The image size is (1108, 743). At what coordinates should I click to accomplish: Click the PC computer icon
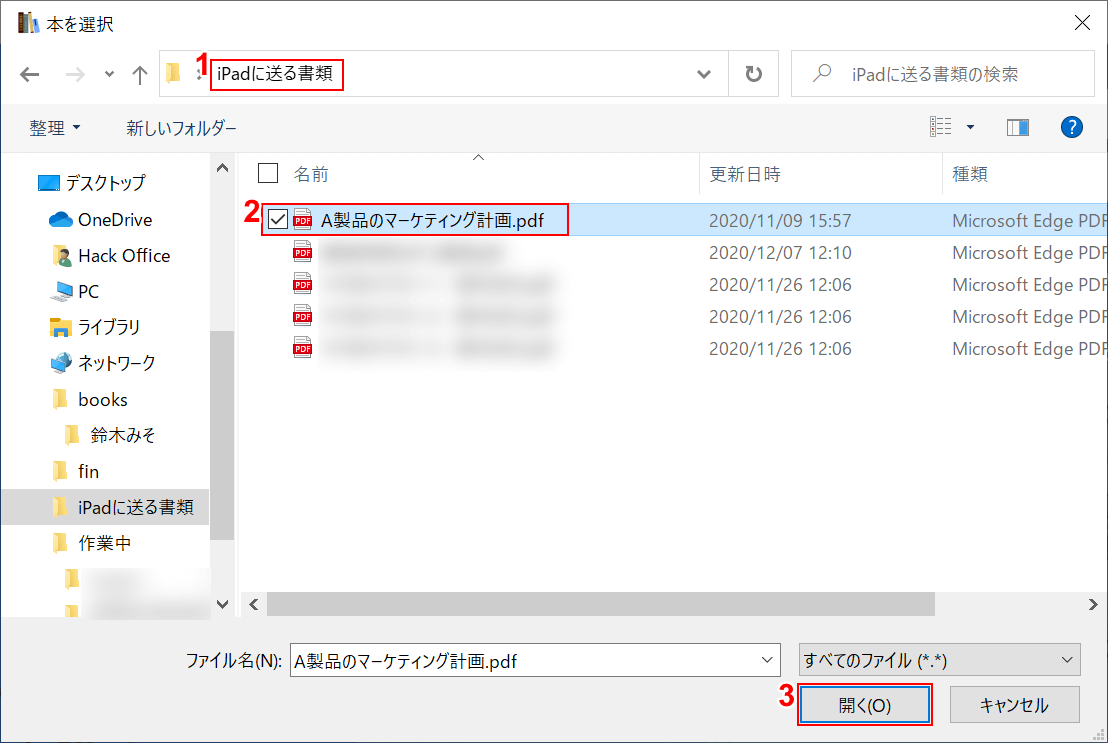click(61, 291)
